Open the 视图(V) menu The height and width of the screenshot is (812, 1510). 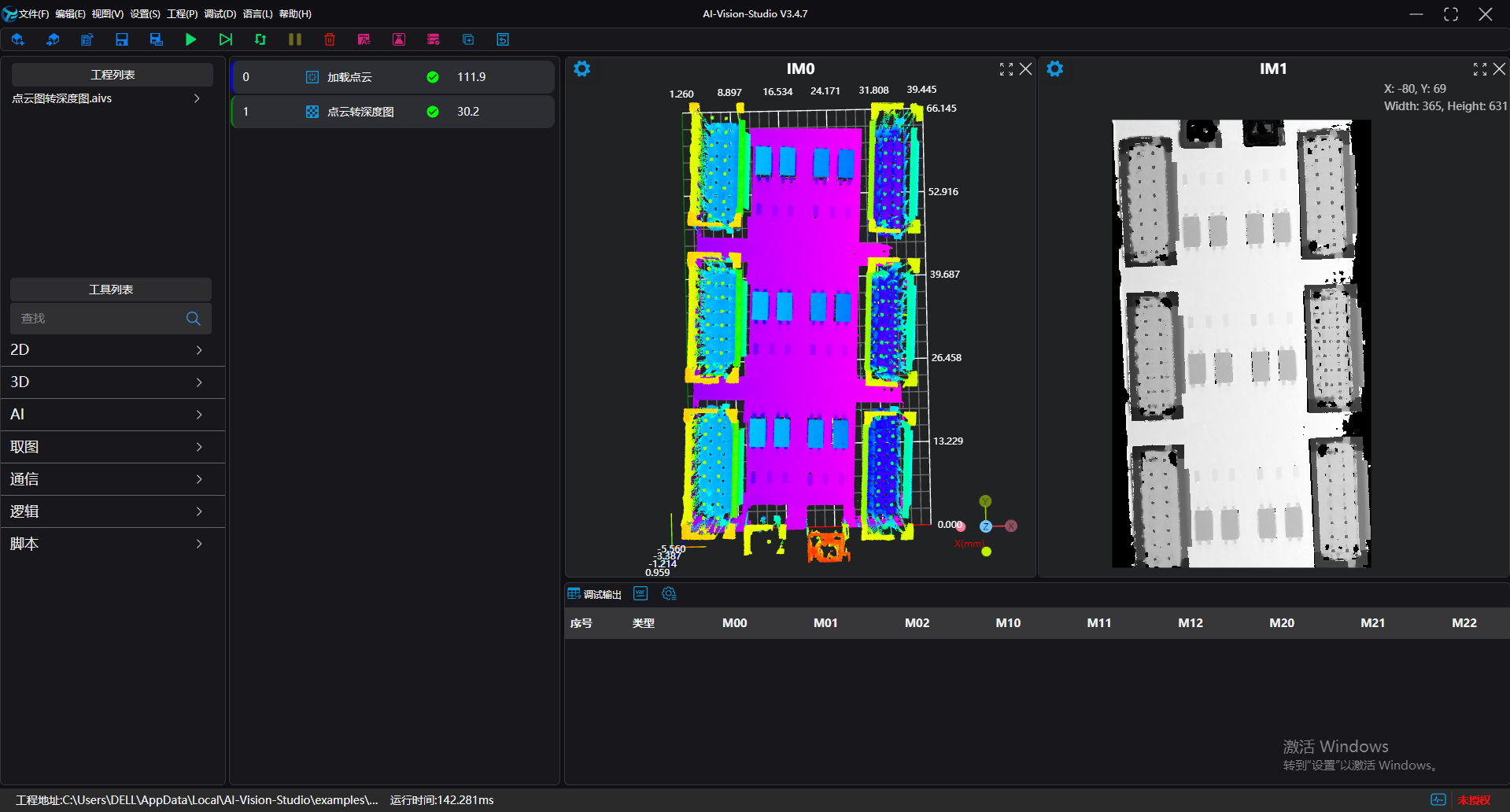107,14
